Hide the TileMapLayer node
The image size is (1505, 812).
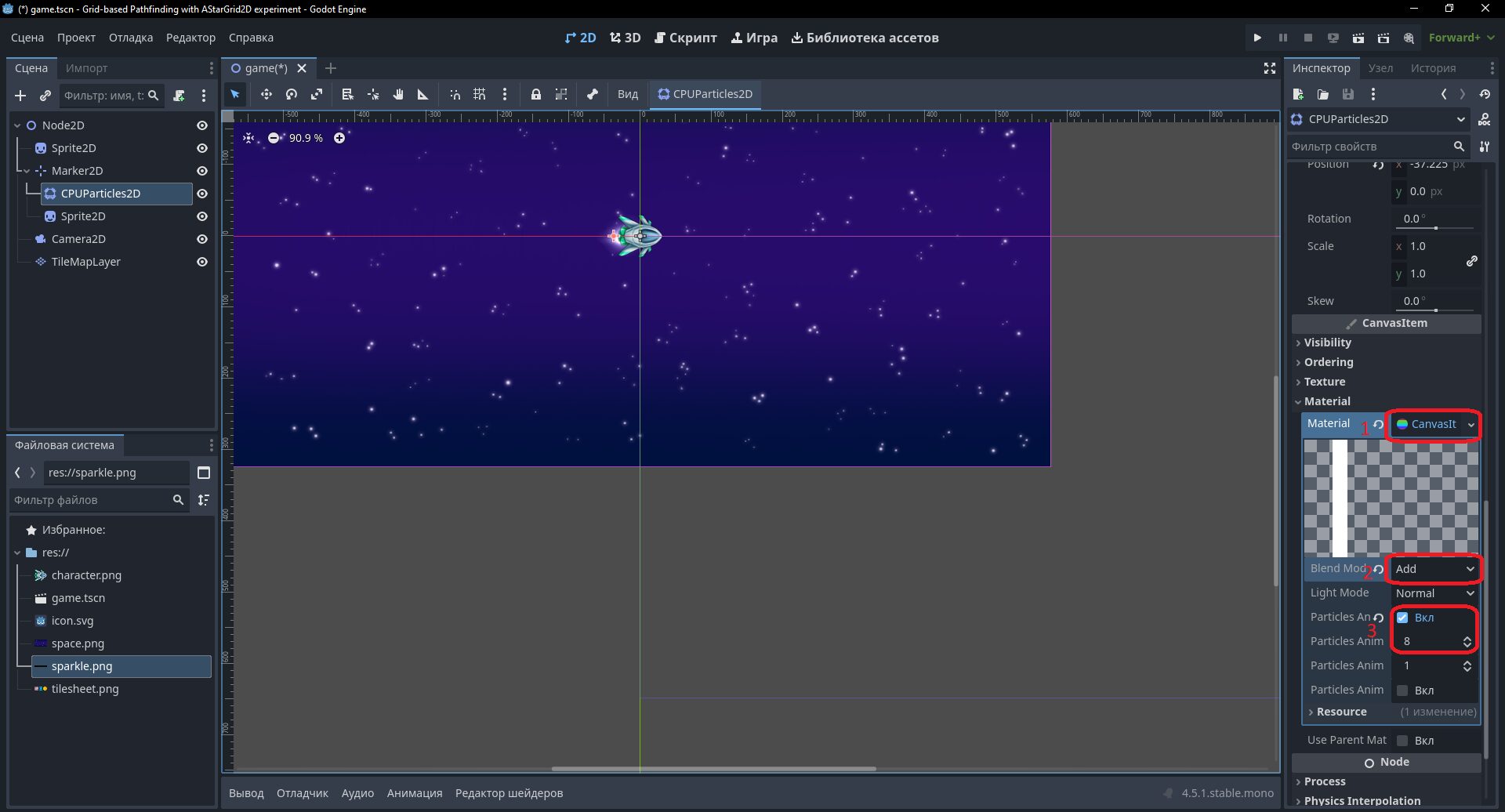pyautogui.click(x=202, y=262)
